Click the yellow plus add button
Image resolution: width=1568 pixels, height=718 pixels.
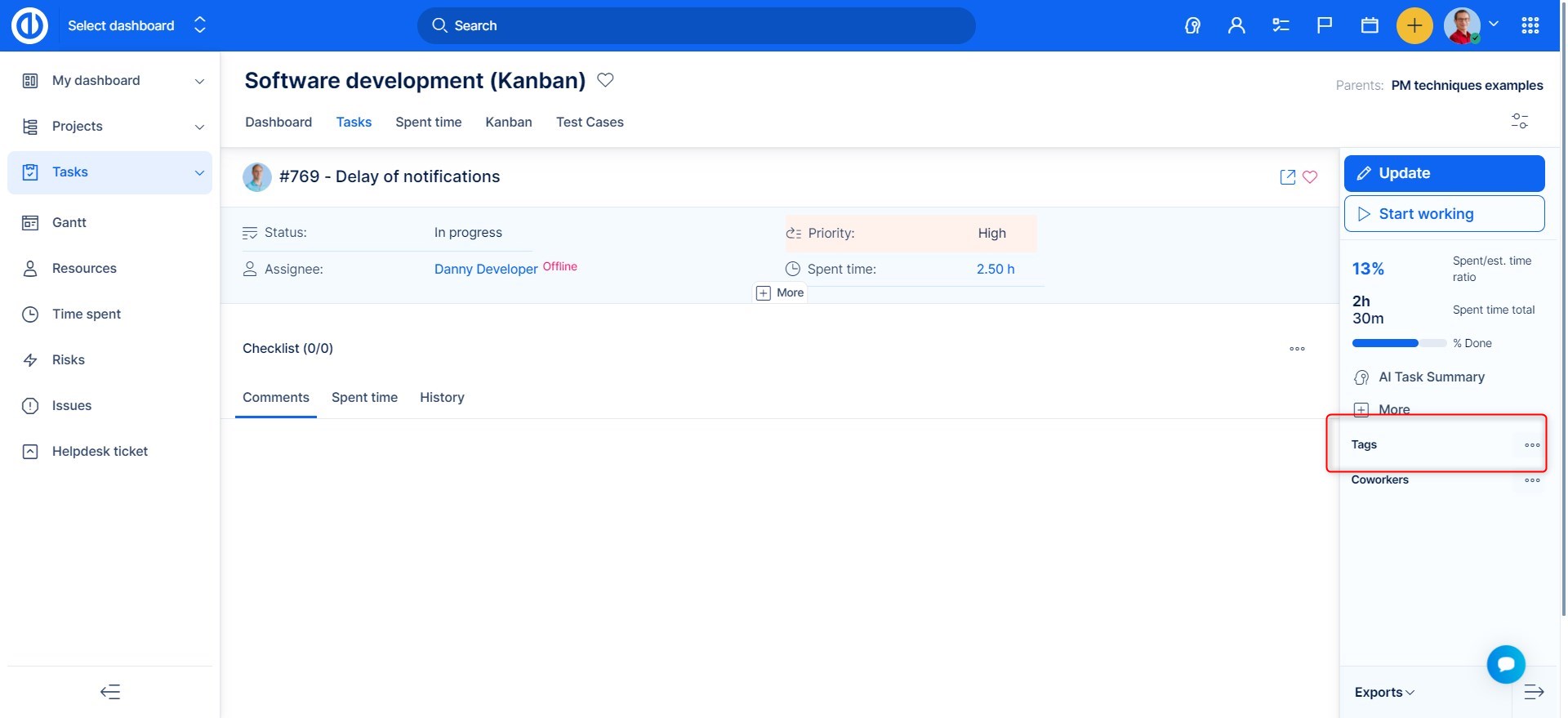pyautogui.click(x=1414, y=25)
